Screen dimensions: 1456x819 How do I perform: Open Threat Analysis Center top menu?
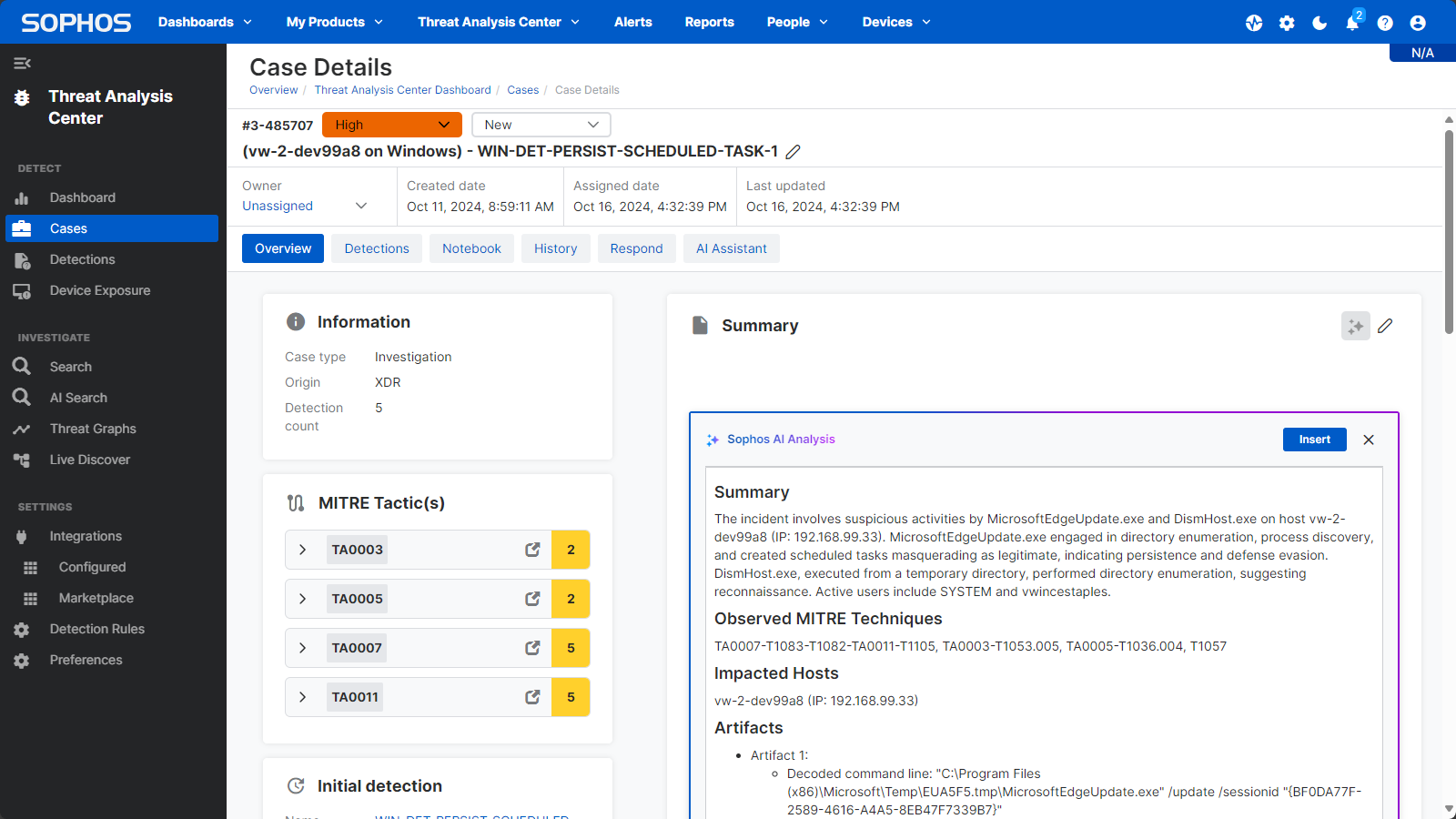(x=499, y=22)
